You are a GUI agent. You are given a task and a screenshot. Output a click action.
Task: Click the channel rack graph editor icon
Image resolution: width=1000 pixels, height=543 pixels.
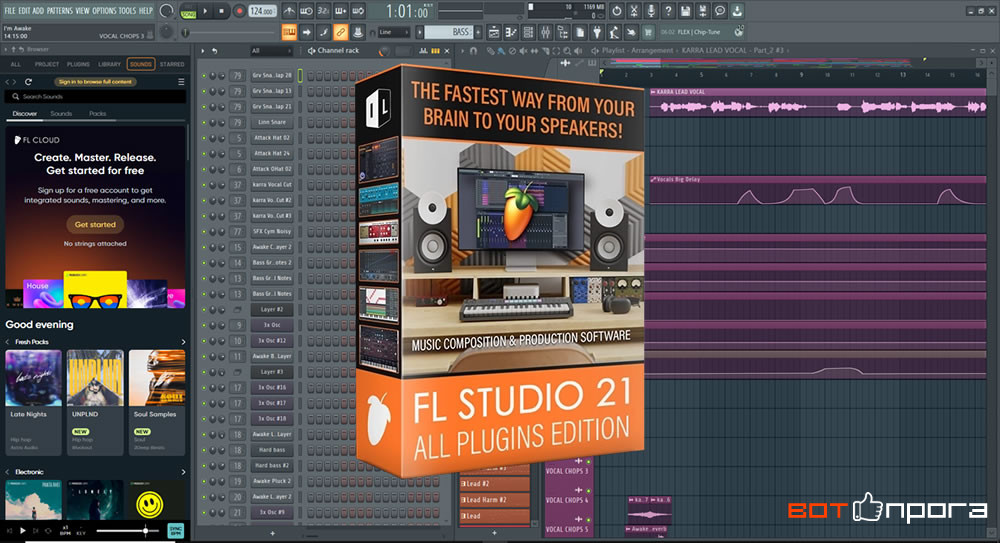click(423, 50)
